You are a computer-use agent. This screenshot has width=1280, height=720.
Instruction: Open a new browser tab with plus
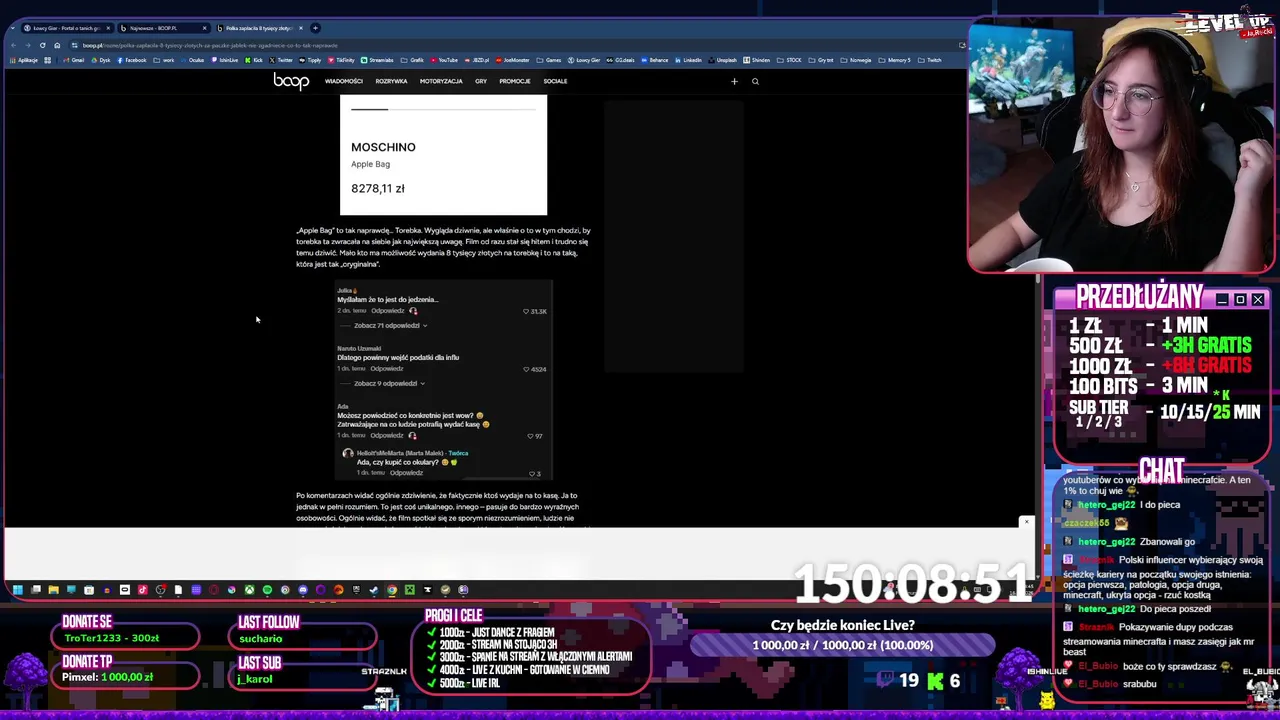(315, 28)
